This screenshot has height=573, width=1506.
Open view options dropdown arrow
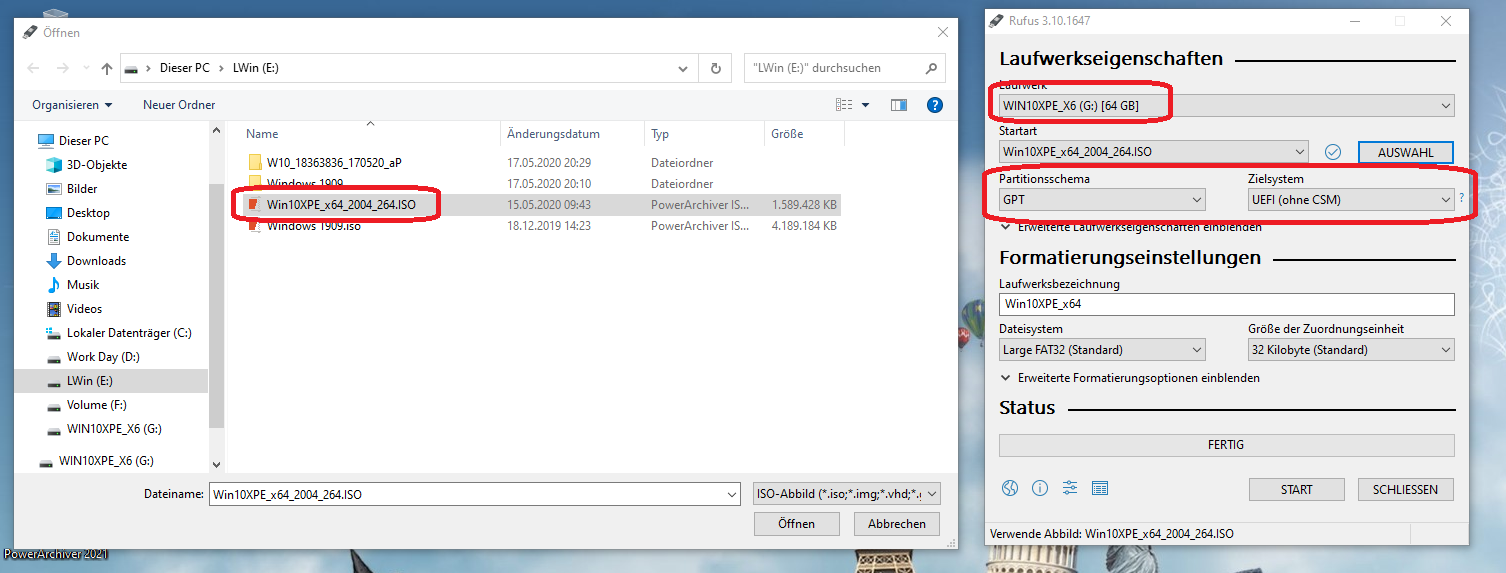pyautogui.click(x=866, y=105)
